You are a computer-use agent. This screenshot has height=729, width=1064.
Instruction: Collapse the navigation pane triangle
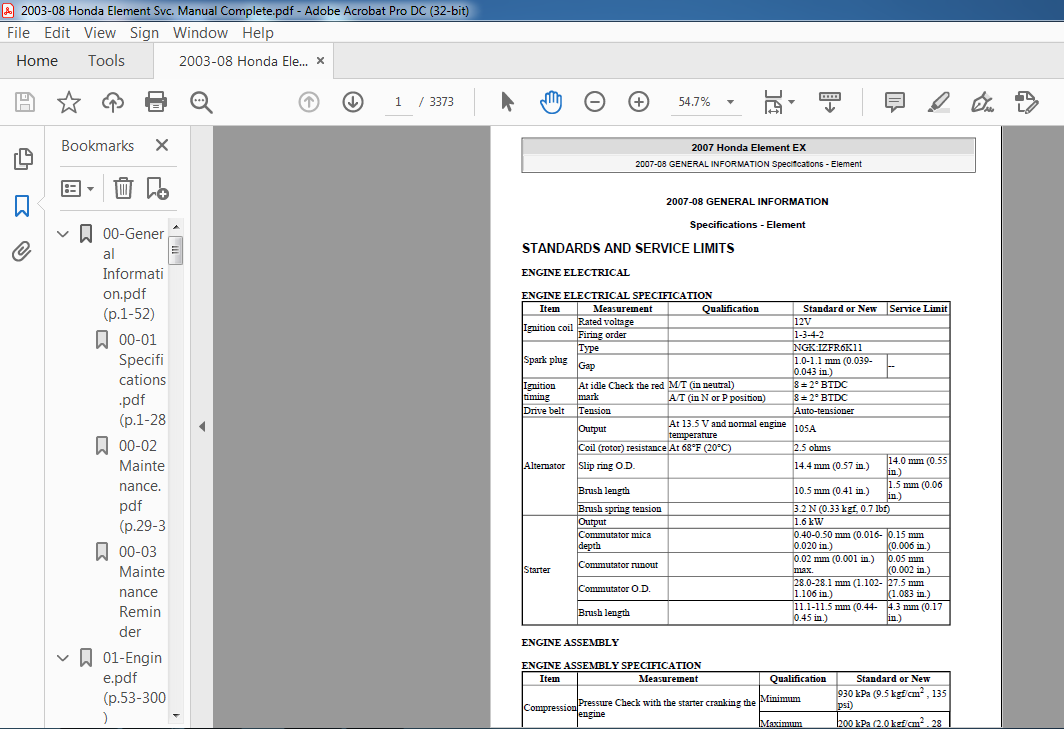click(x=202, y=427)
